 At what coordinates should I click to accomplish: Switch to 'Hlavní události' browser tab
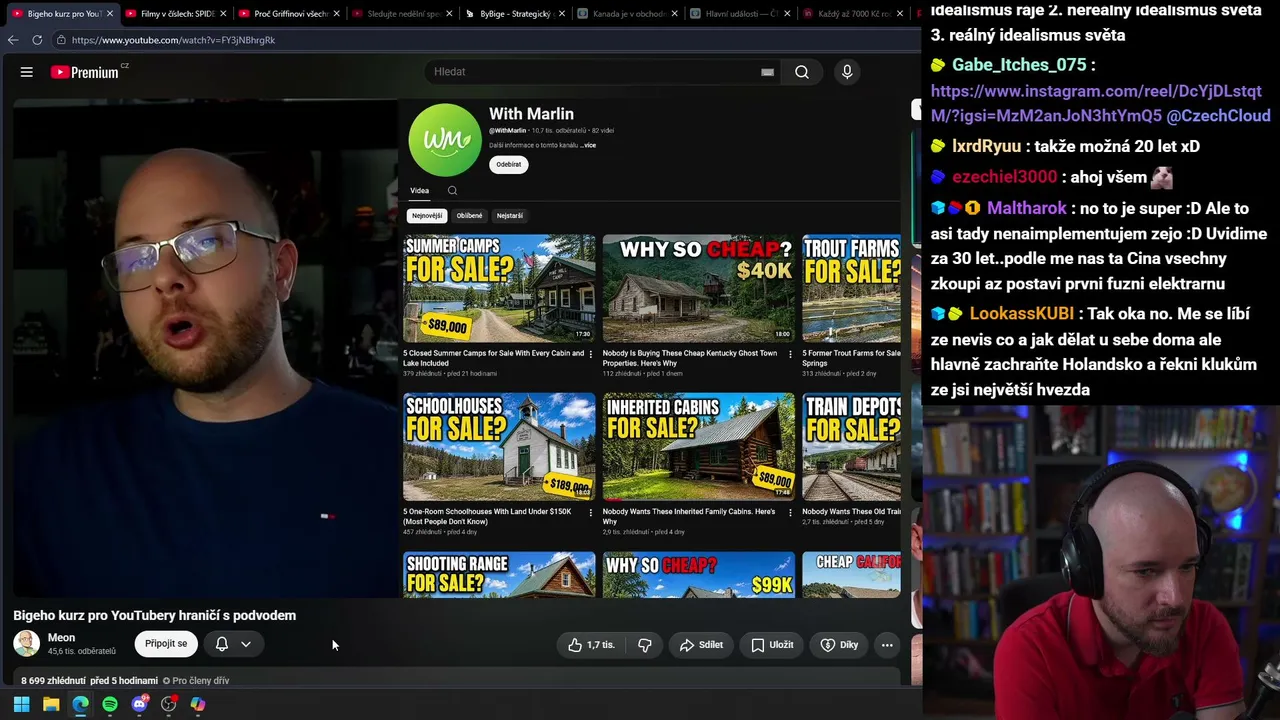point(742,14)
